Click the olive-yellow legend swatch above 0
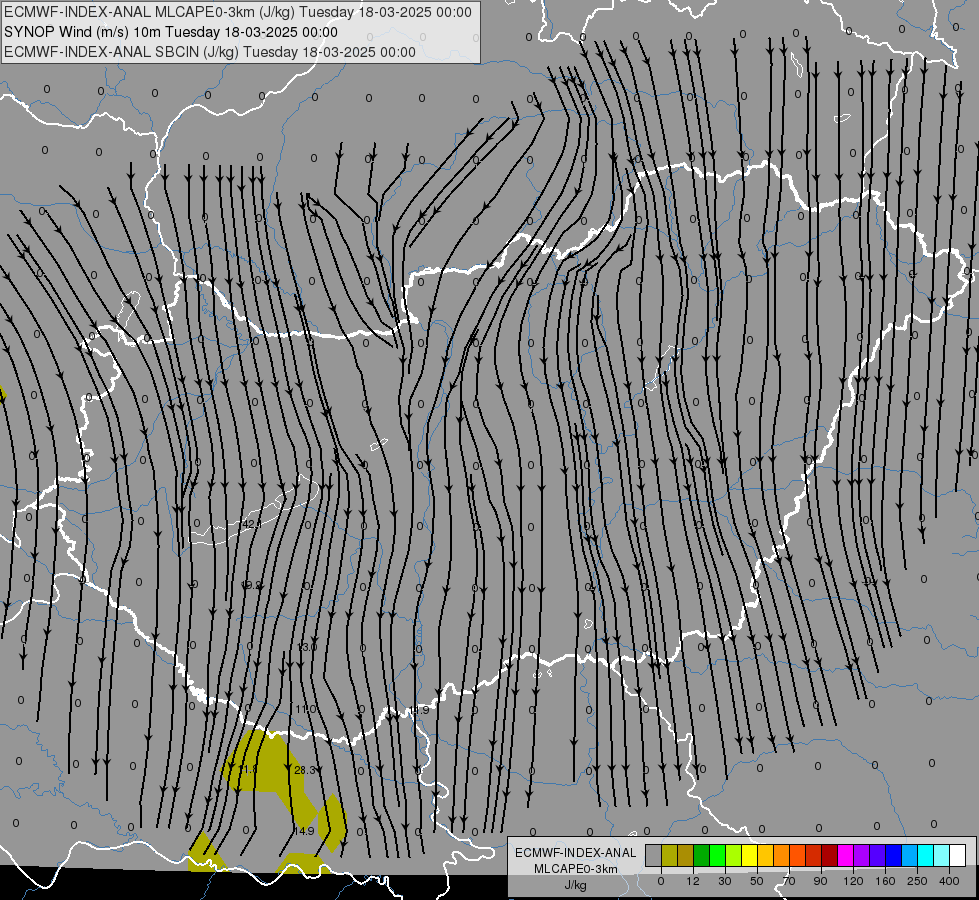This screenshot has width=979, height=900. [x=669, y=855]
